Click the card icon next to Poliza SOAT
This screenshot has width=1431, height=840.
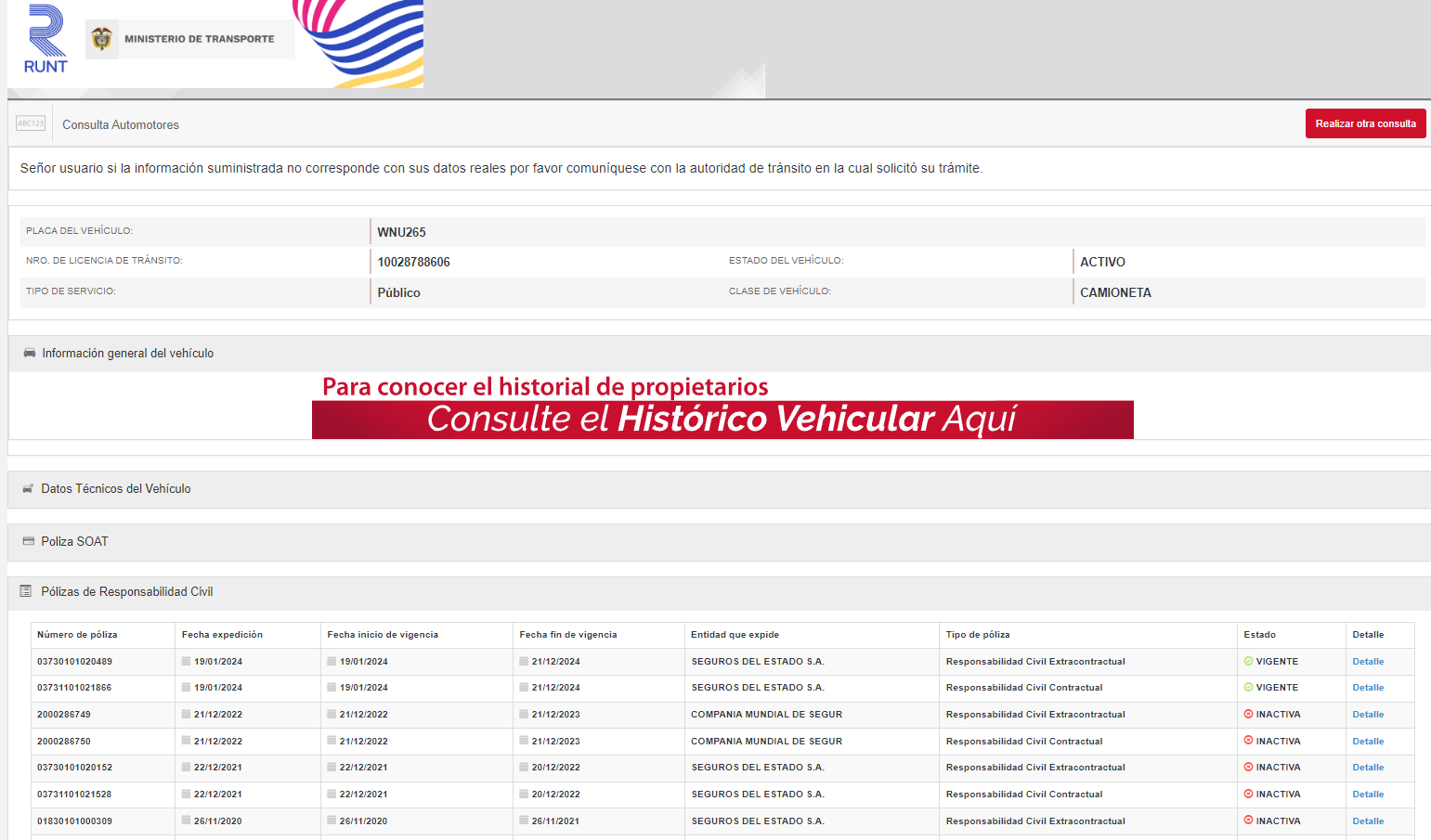pos(28,541)
